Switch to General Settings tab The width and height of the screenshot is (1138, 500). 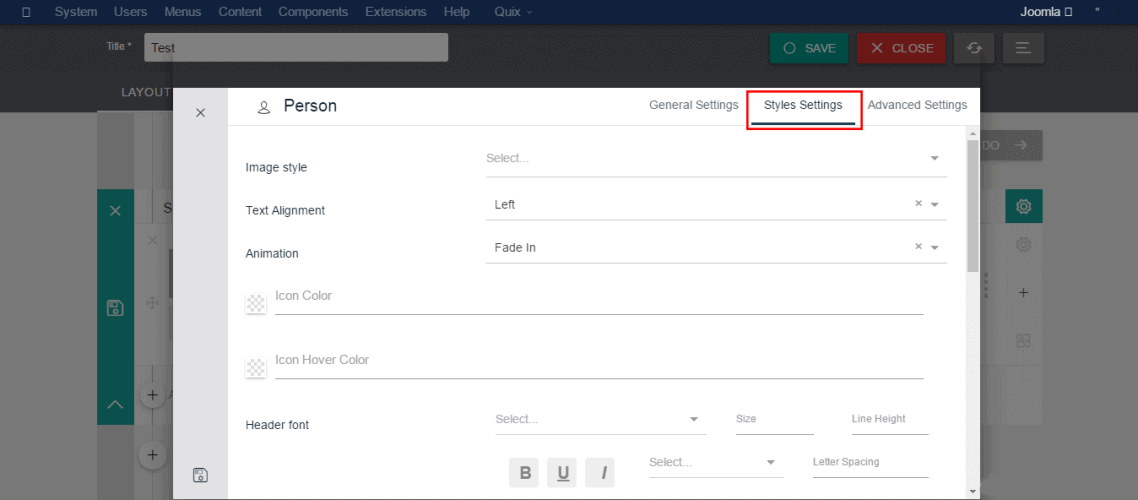point(693,105)
